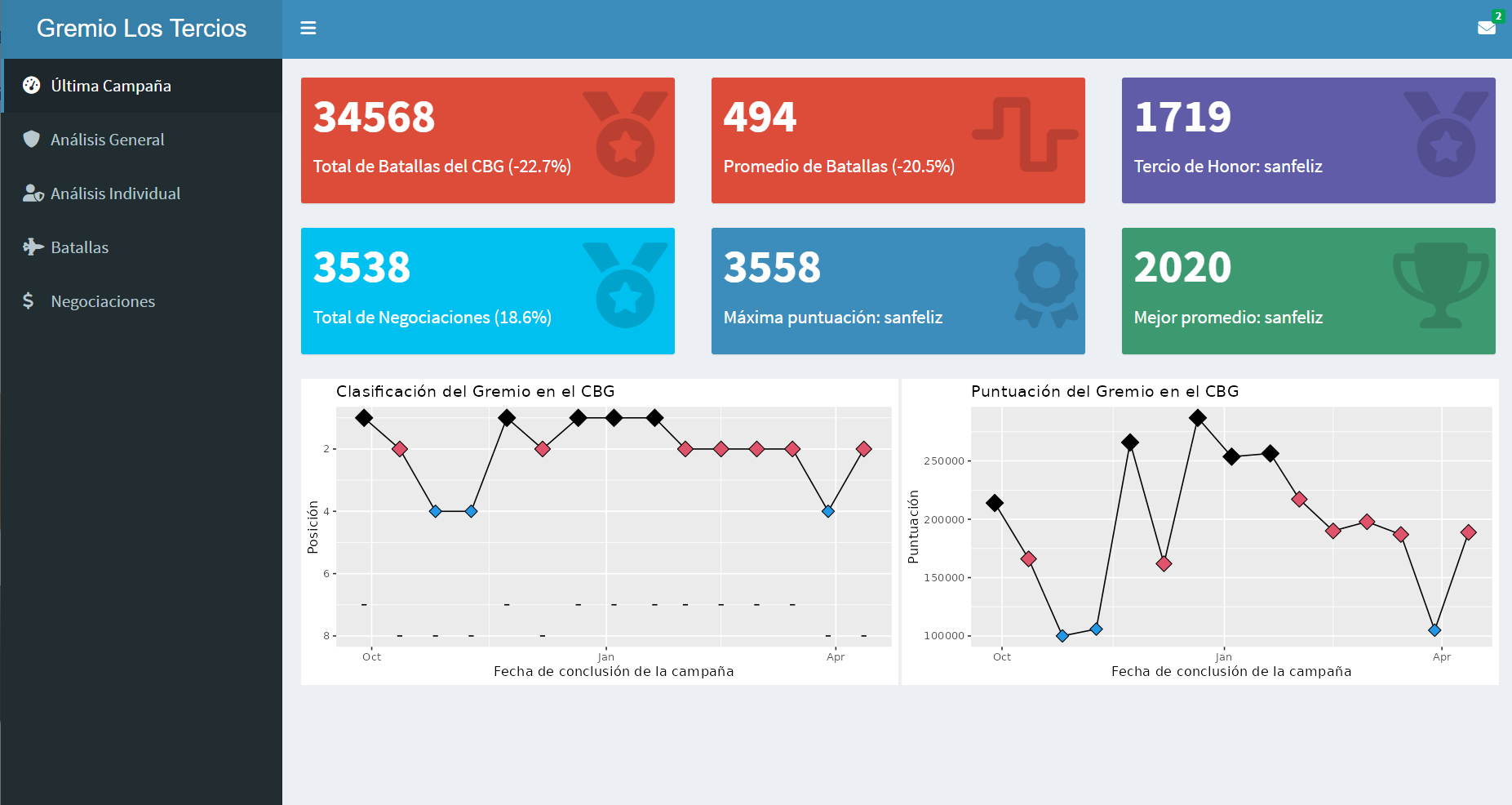Click the highest black diamond in Puntuación chart

[1197, 418]
